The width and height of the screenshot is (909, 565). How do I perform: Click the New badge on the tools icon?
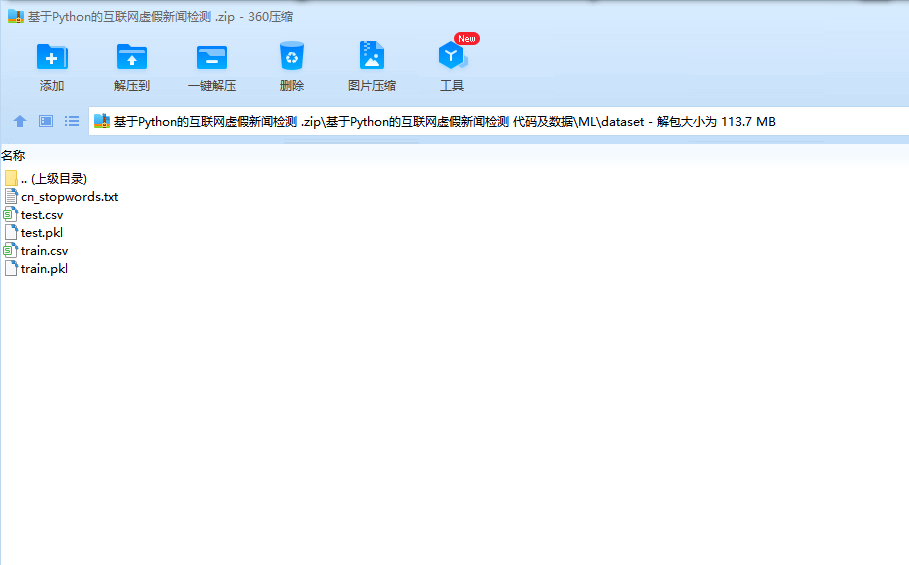[x=467, y=38]
